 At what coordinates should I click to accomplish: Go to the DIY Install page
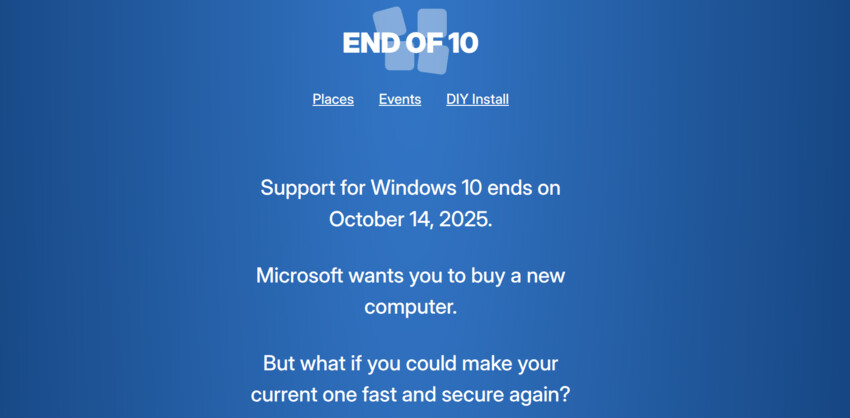[x=477, y=99]
